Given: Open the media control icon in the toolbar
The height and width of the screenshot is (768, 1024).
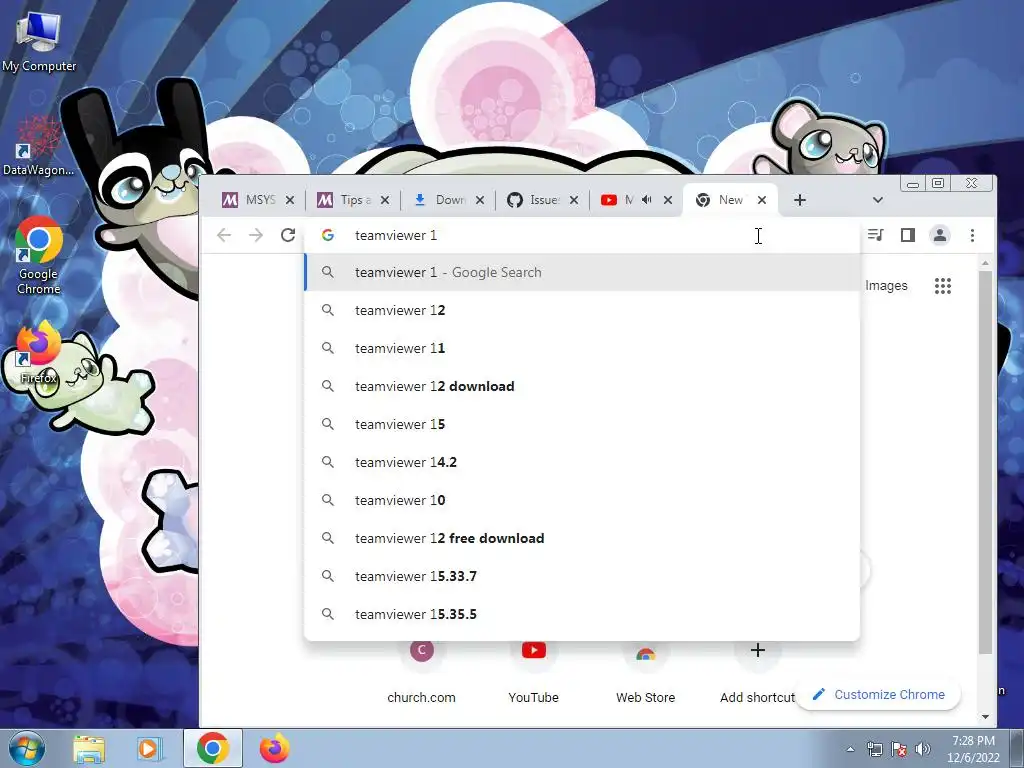Looking at the screenshot, I should click(x=876, y=235).
